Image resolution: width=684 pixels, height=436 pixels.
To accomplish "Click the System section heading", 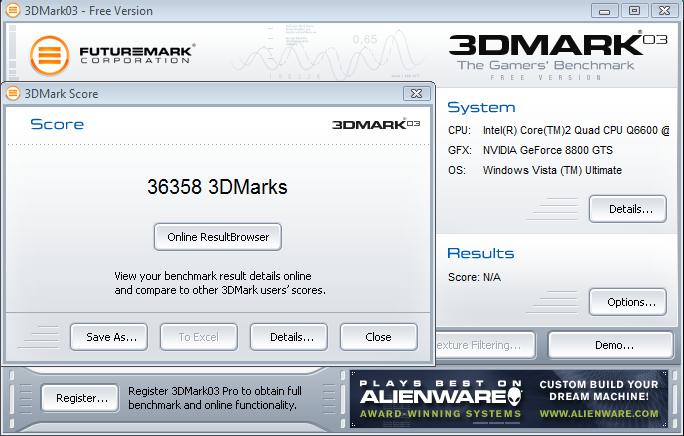I will click(x=481, y=107).
